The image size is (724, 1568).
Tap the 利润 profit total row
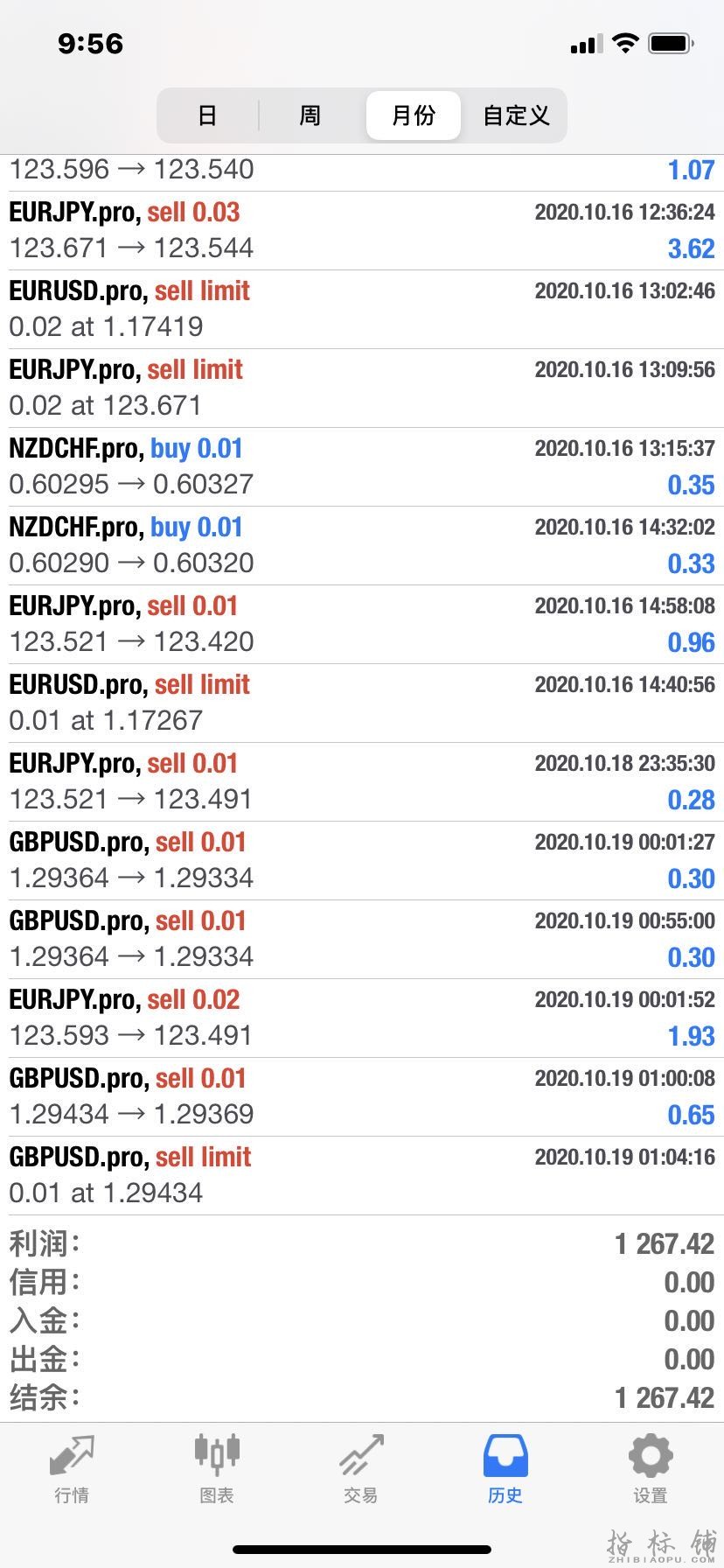(x=362, y=1243)
